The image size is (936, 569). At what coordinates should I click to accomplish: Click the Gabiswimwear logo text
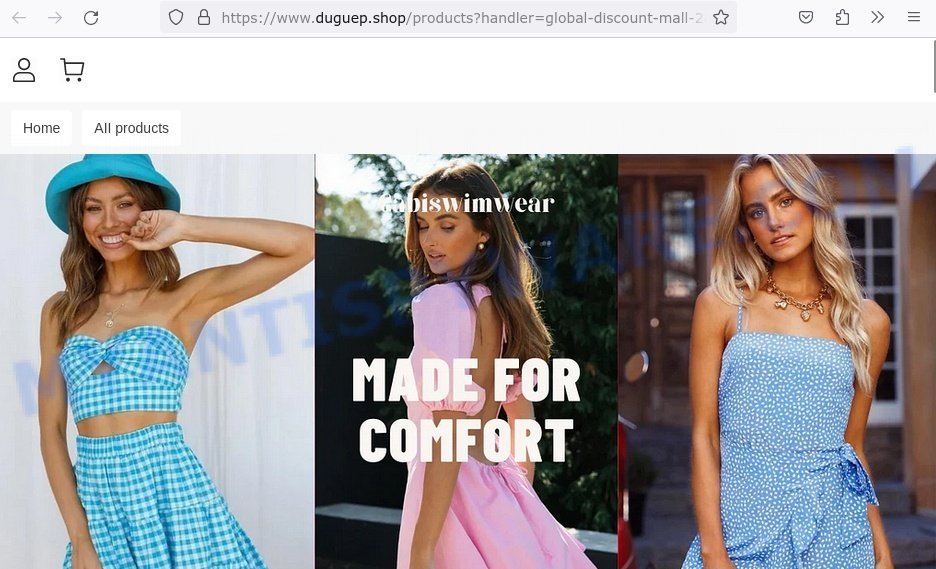tap(467, 204)
